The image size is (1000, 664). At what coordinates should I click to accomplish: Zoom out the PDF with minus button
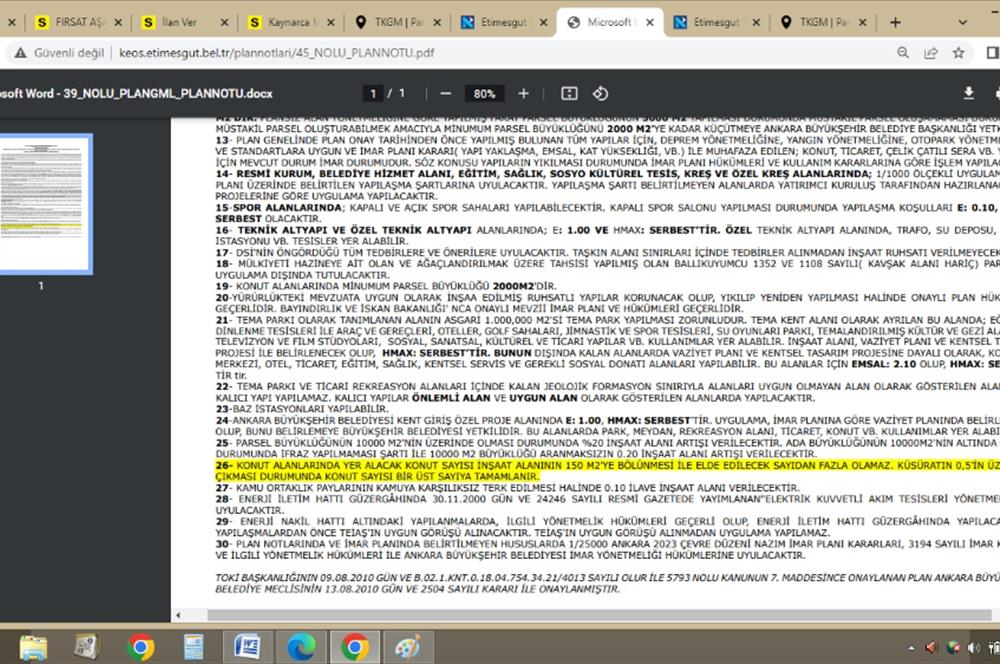click(446, 93)
